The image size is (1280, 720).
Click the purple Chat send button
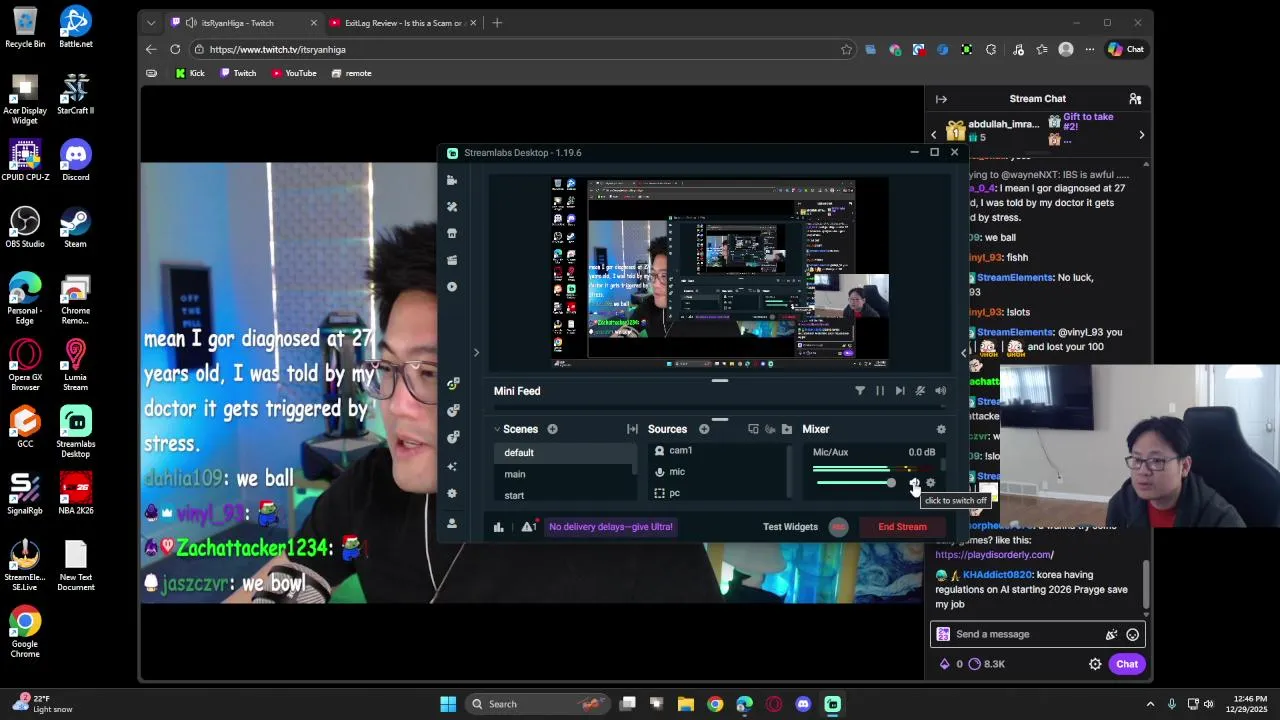pos(1127,664)
